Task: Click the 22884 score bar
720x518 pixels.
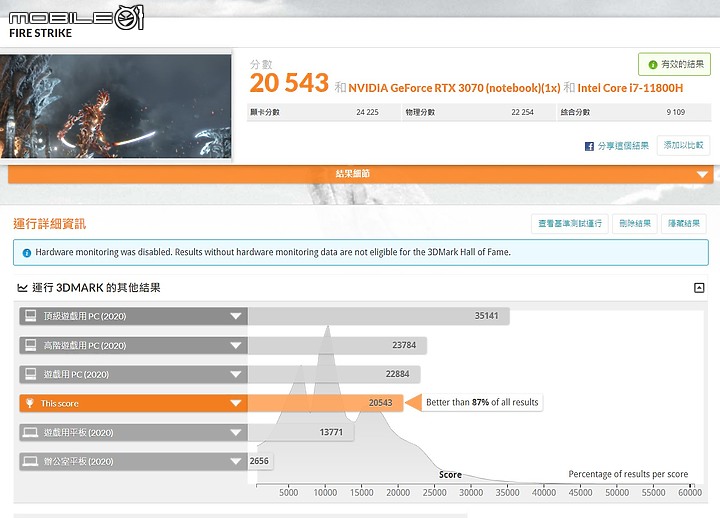Action: 334,374
